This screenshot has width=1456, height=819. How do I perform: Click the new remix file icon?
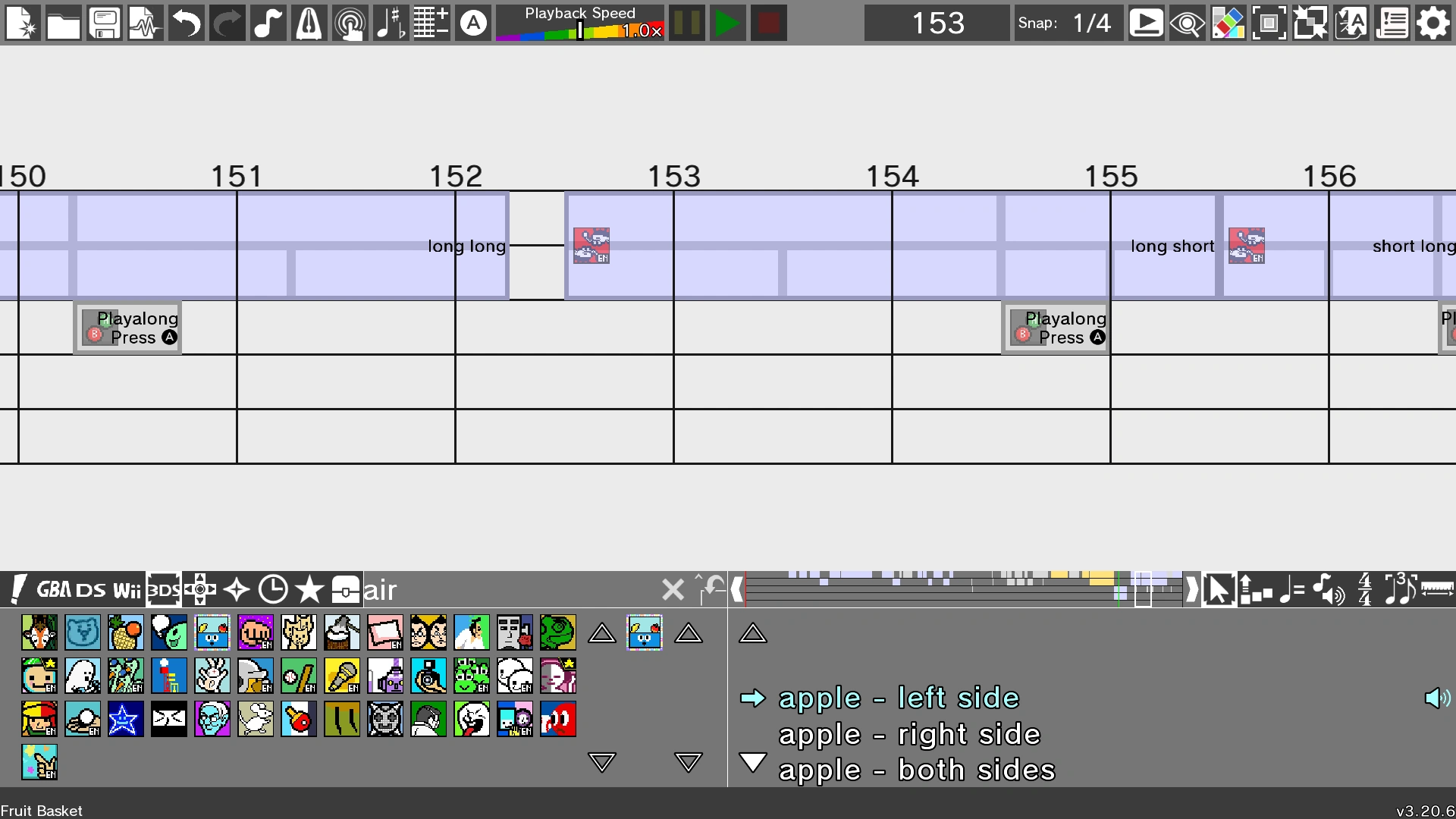pyautogui.click(x=23, y=24)
